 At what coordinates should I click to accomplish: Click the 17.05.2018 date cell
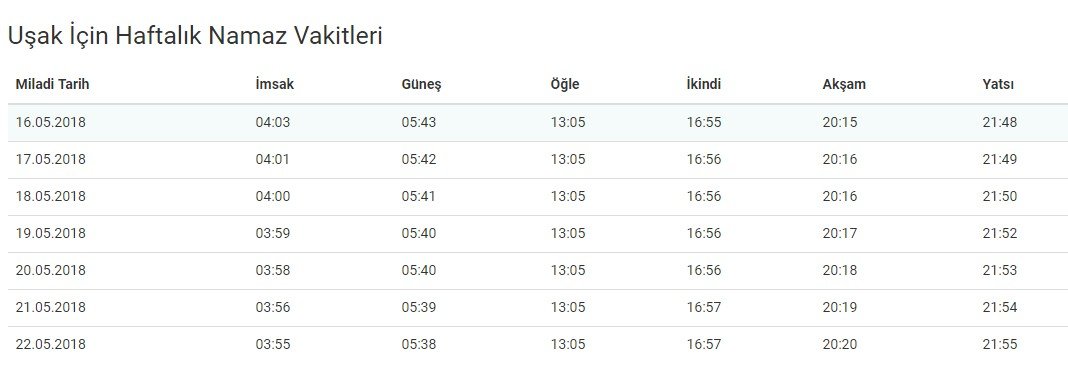51,159
